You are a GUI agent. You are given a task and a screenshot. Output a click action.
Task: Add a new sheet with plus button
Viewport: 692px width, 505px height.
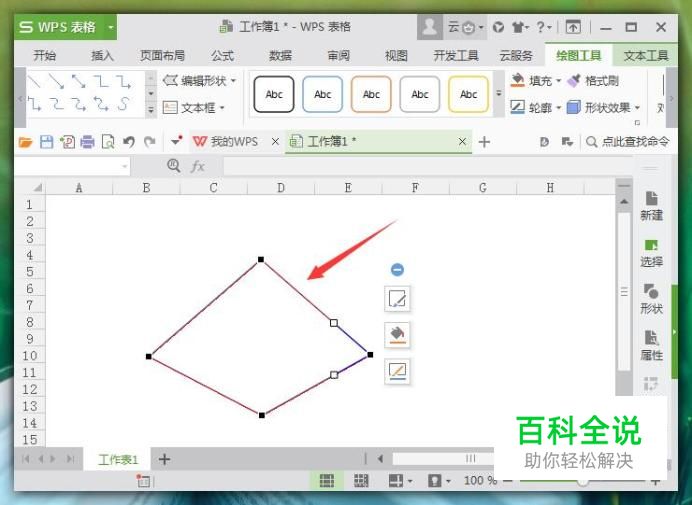click(164, 460)
